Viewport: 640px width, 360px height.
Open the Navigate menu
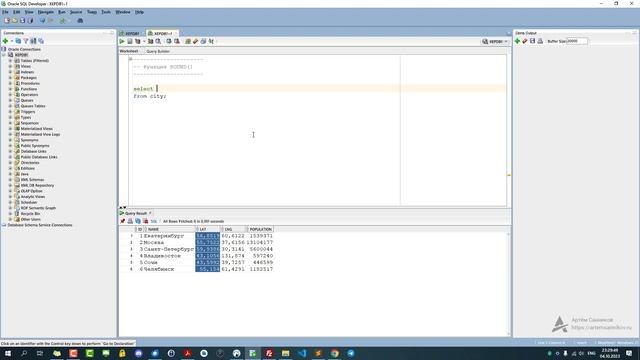tap(46, 12)
